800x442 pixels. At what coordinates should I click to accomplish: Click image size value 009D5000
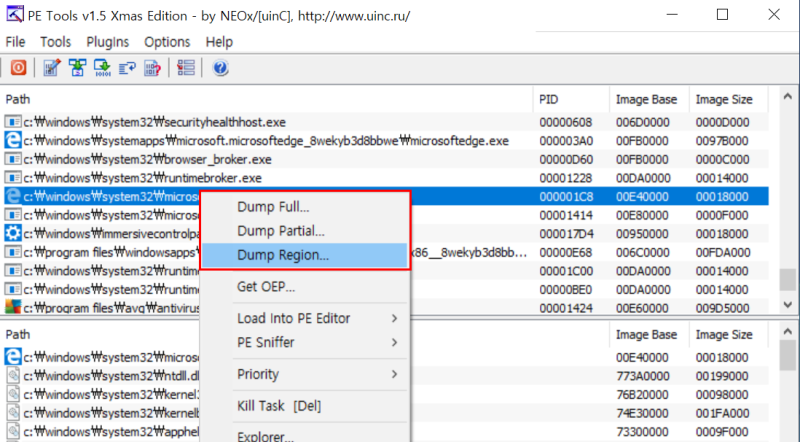point(722,308)
